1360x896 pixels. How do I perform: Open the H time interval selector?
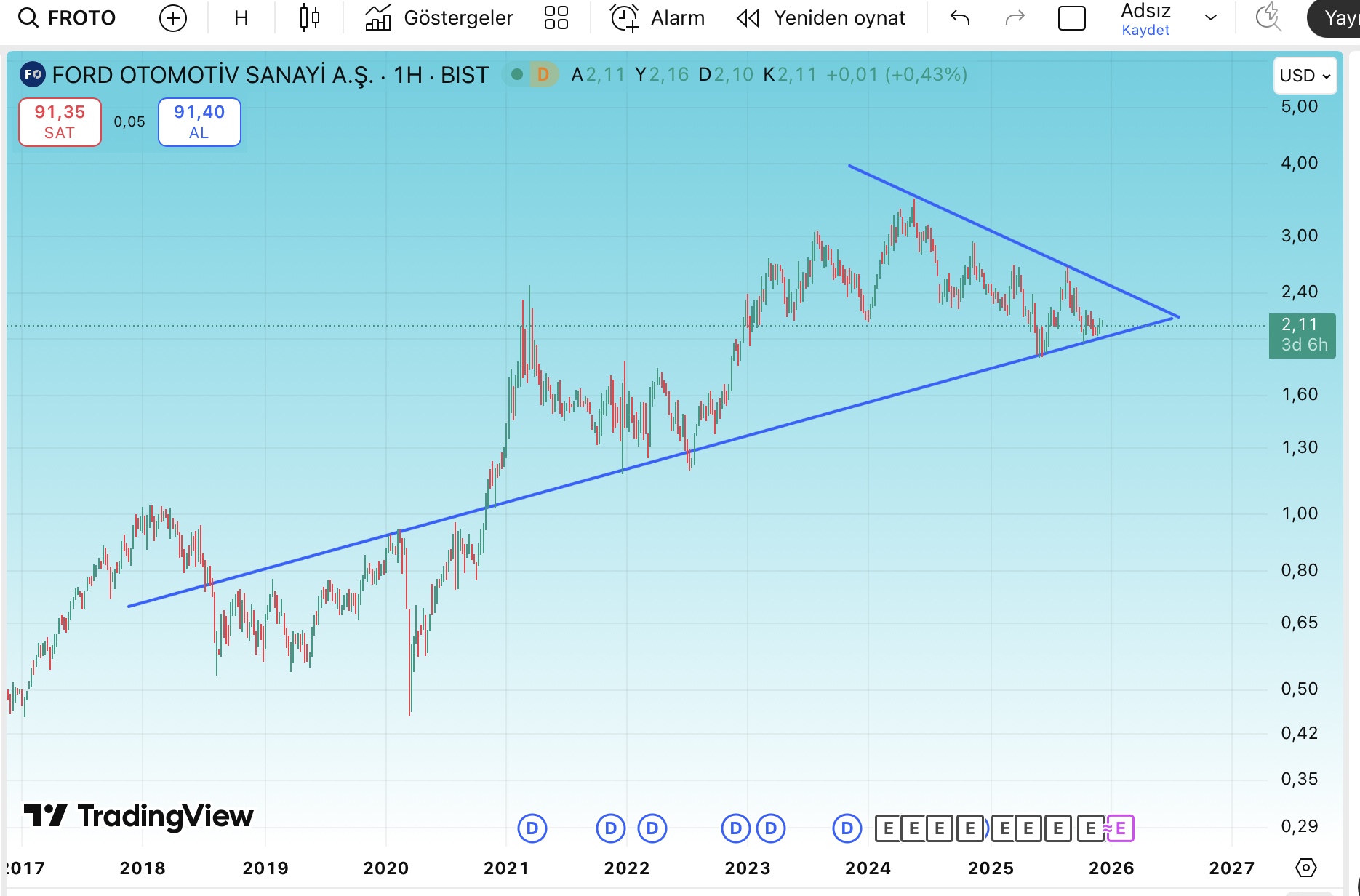(x=241, y=17)
